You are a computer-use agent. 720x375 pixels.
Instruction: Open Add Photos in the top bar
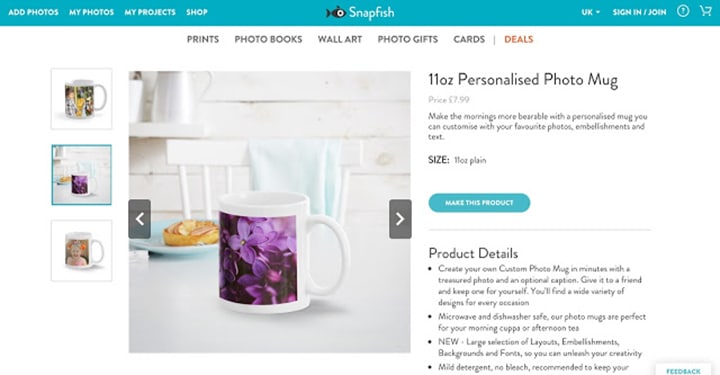pyautogui.click(x=33, y=12)
